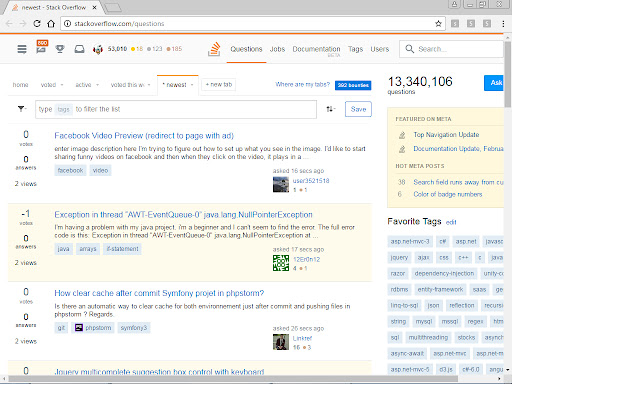
Task: Bookmark this page with star icon
Action: point(438,24)
